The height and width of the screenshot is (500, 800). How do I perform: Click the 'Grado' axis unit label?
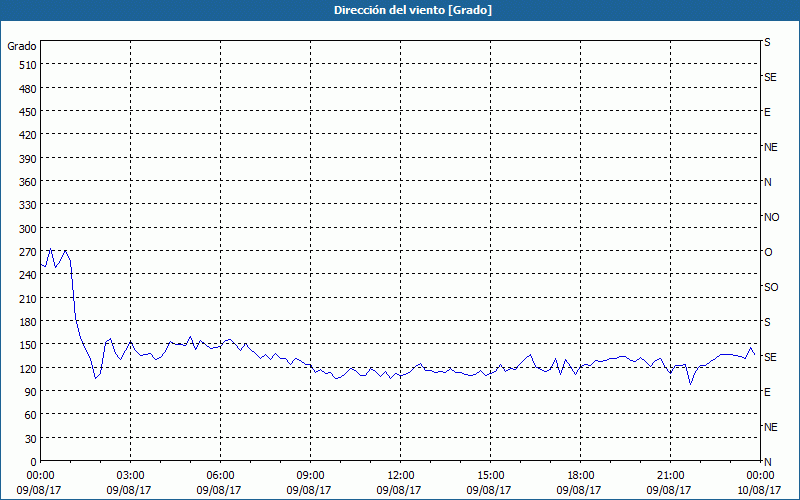(22, 46)
